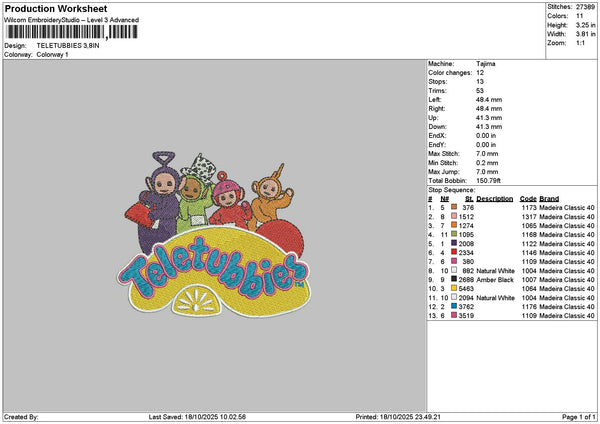Click the design name 'TELETUBBIES 3,8IN'
The height and width of the screenshot is (424, 600).
point(68,46)
